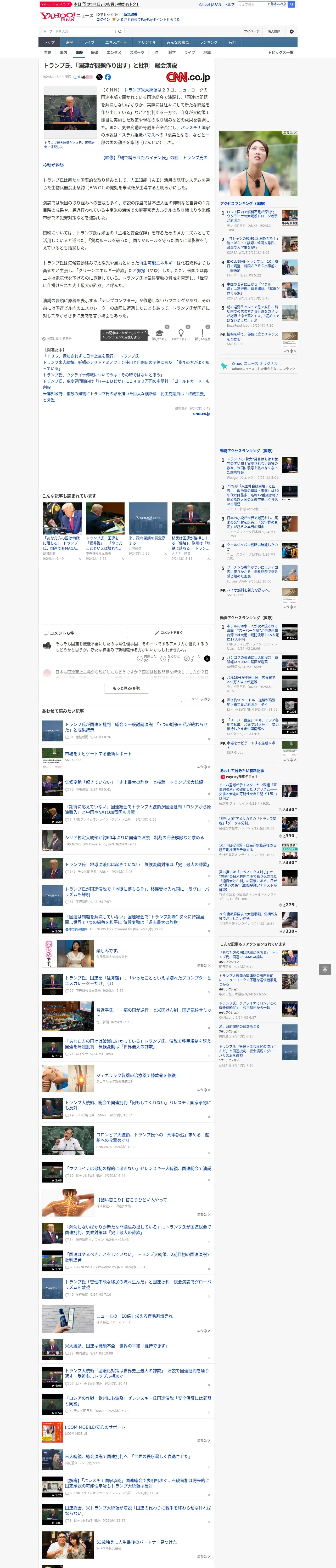Open the トップ navigation tab
336x1568 pixels.
(x=49, y=43)
